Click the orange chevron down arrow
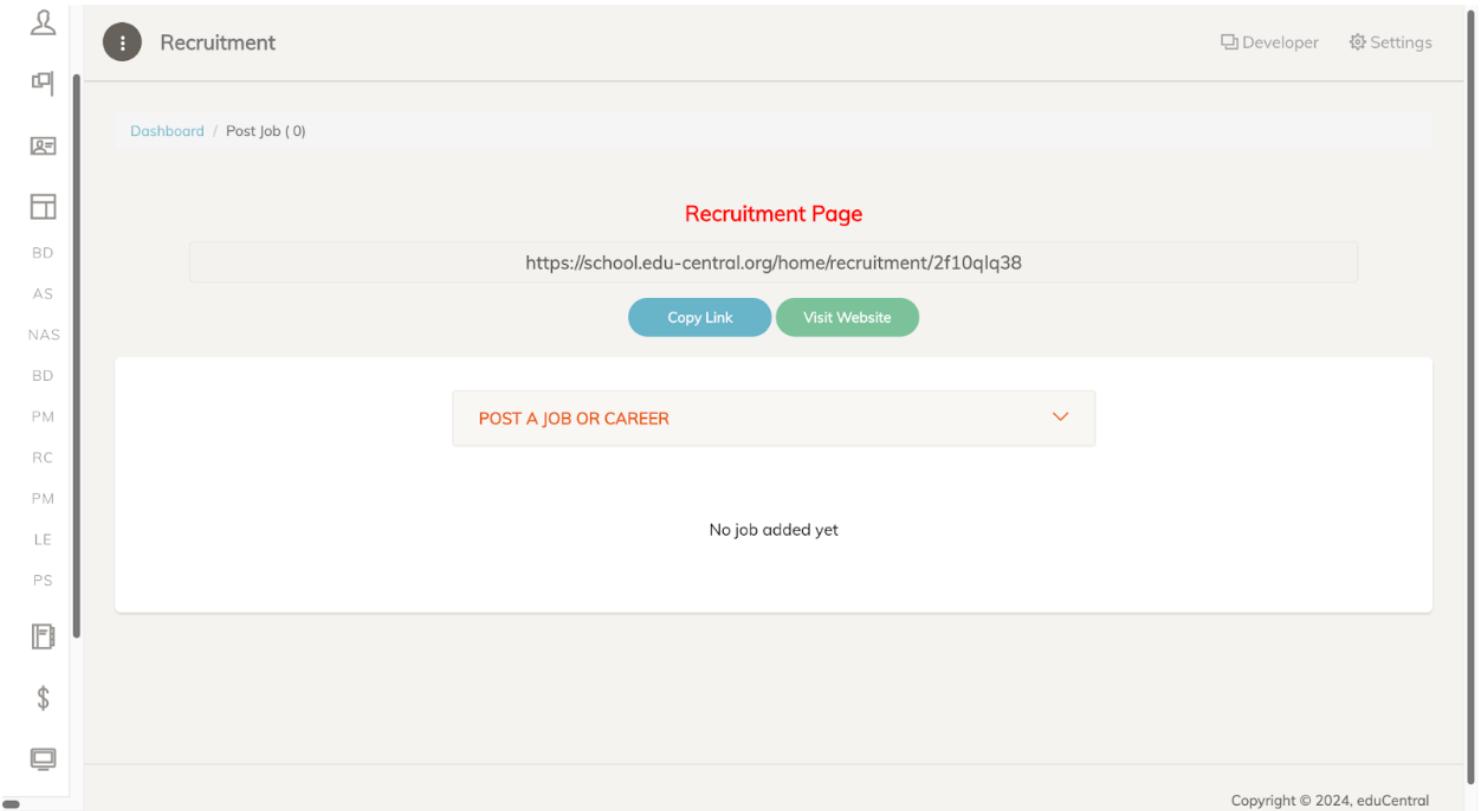Screen dimensions: 1482x811 tap(1061, 417)
